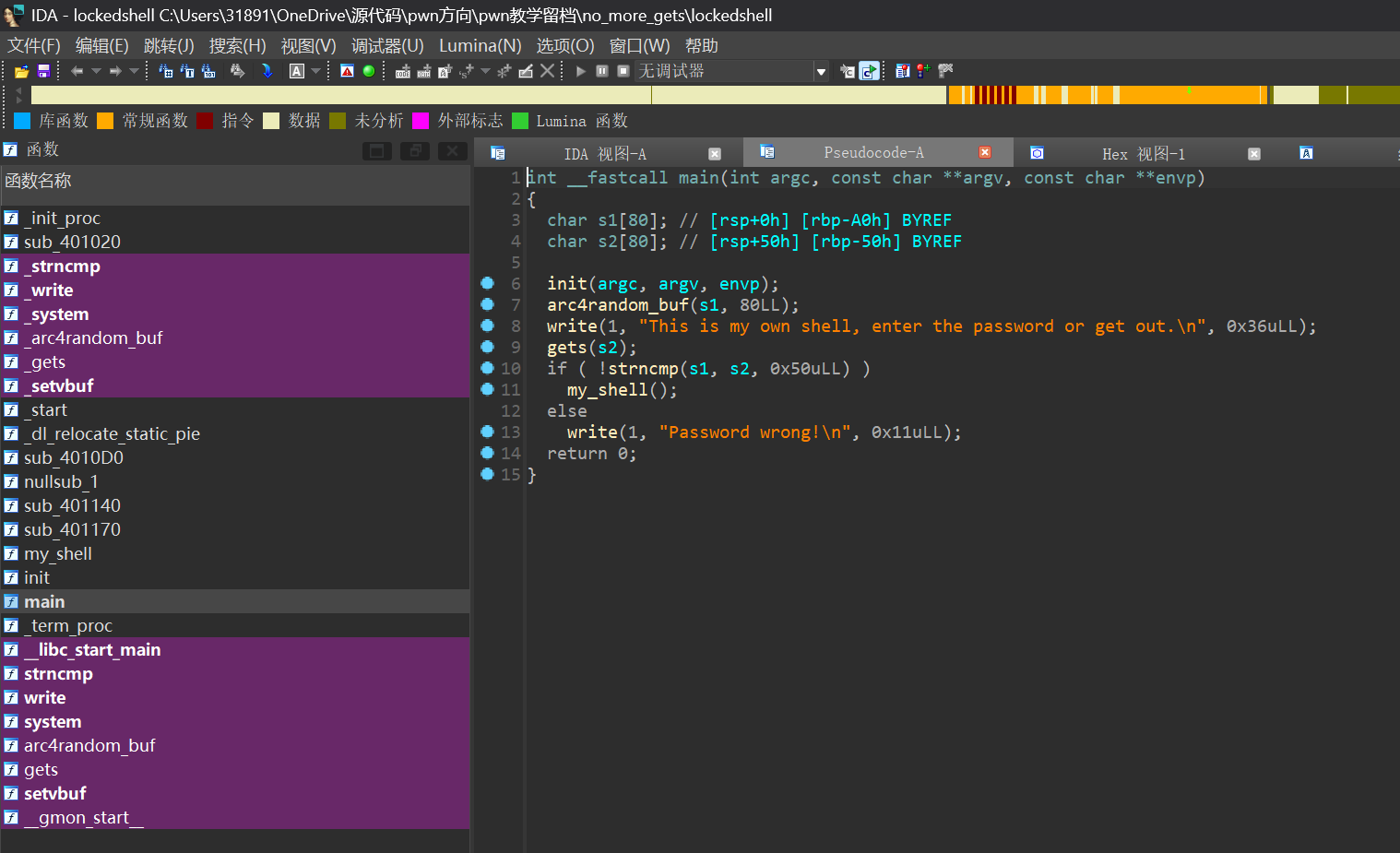The height and width of the screenshot is (853, 1400).
Task: Click the gray X undefine icon
Action: [x=547, y=71]
